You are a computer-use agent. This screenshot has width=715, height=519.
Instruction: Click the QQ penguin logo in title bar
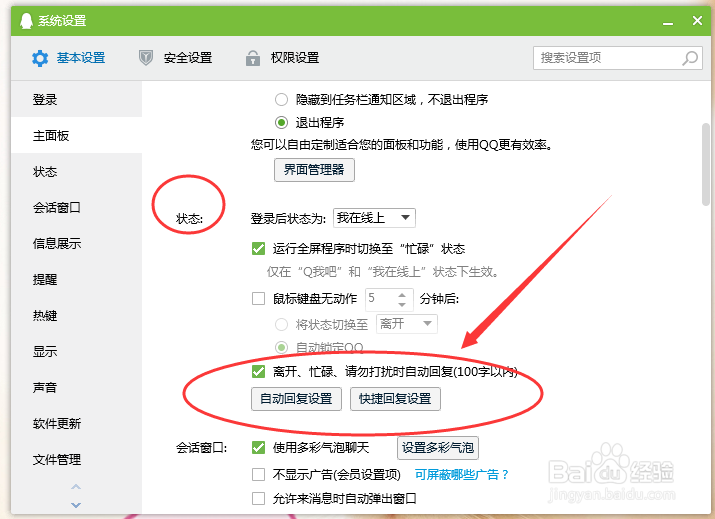pos(26,21)
